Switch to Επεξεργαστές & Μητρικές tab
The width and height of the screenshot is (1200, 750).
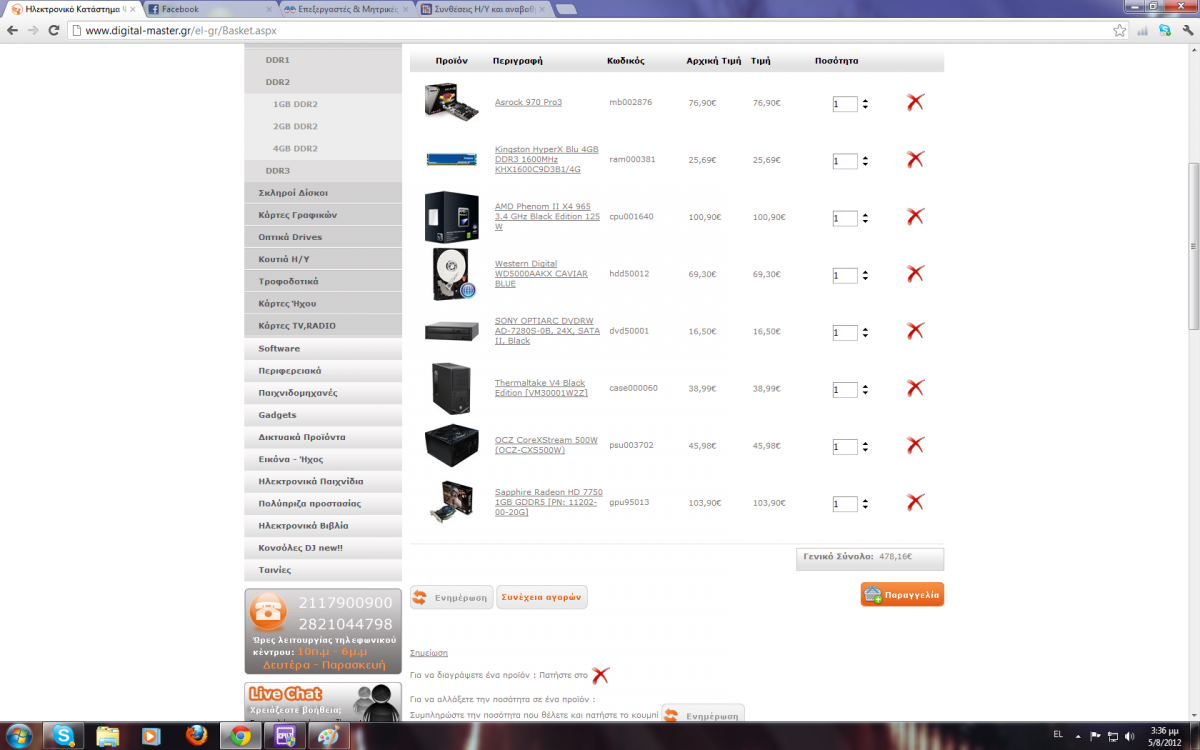[x=345, y=9]
